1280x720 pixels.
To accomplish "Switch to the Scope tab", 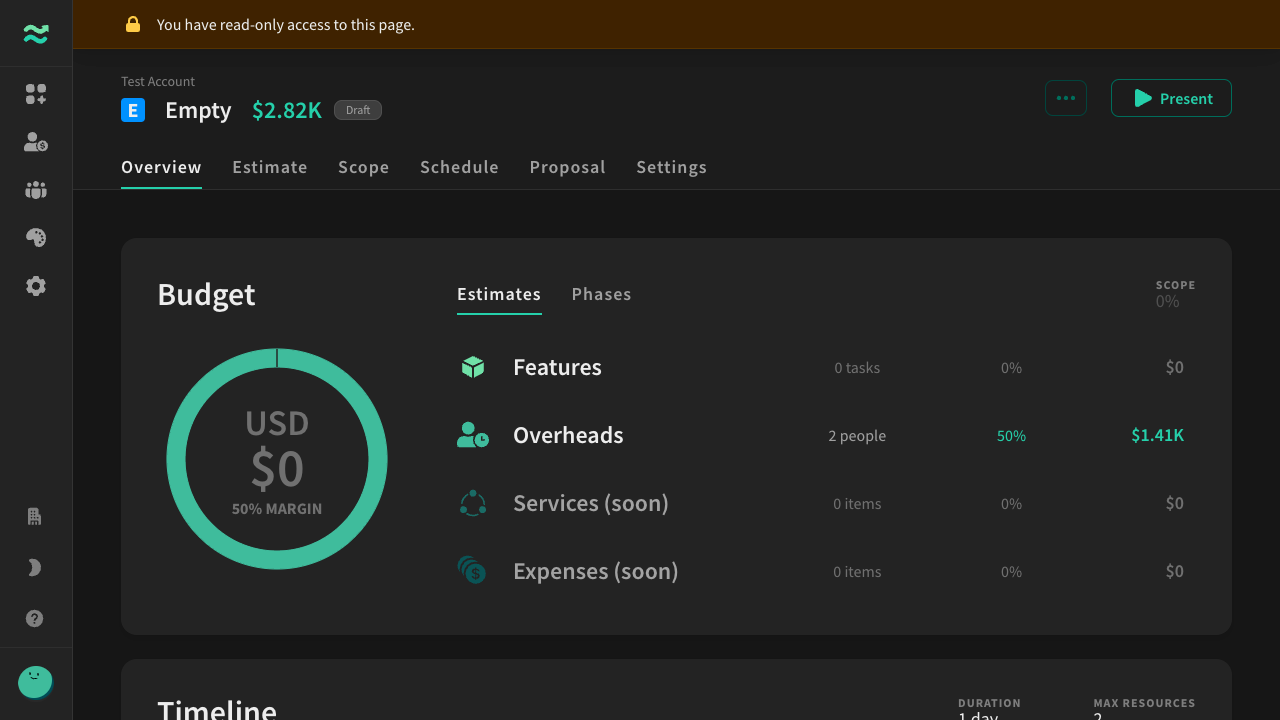I will pyautogui.click(x=364, y=167).
